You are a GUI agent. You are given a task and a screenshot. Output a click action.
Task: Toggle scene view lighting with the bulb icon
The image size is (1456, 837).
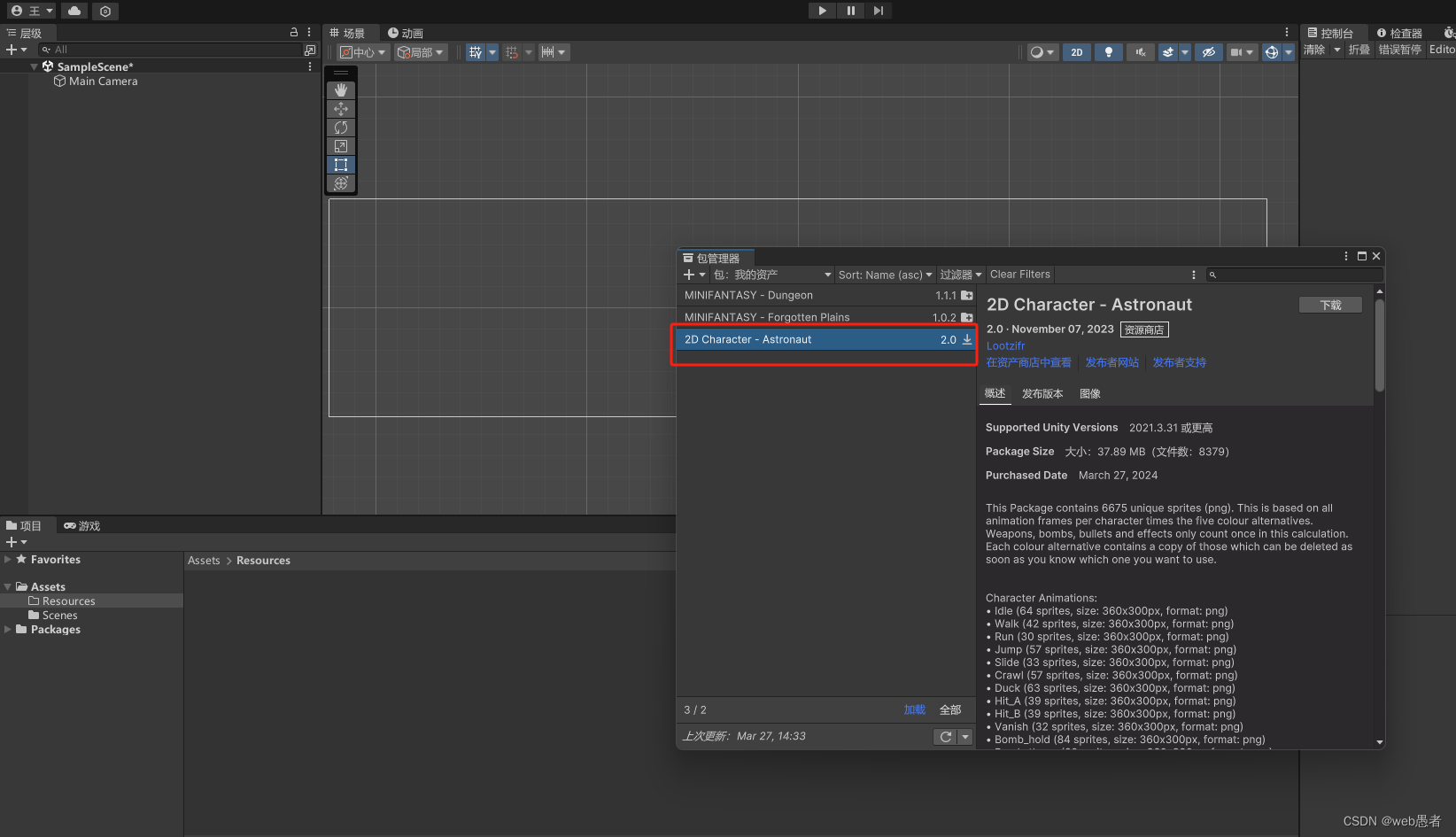1108,51
